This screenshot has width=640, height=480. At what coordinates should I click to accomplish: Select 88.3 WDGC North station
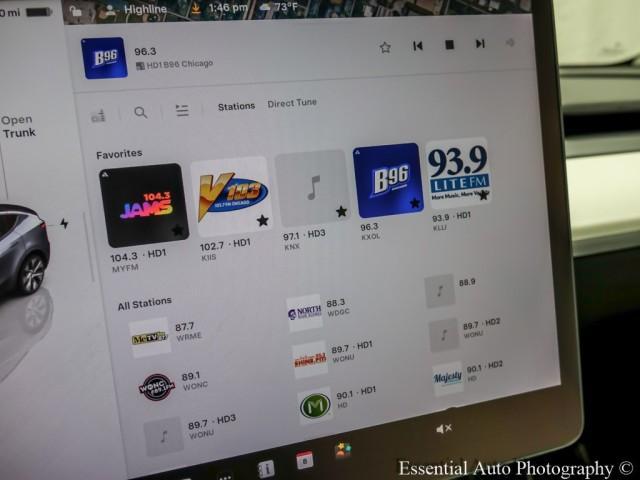305,313
